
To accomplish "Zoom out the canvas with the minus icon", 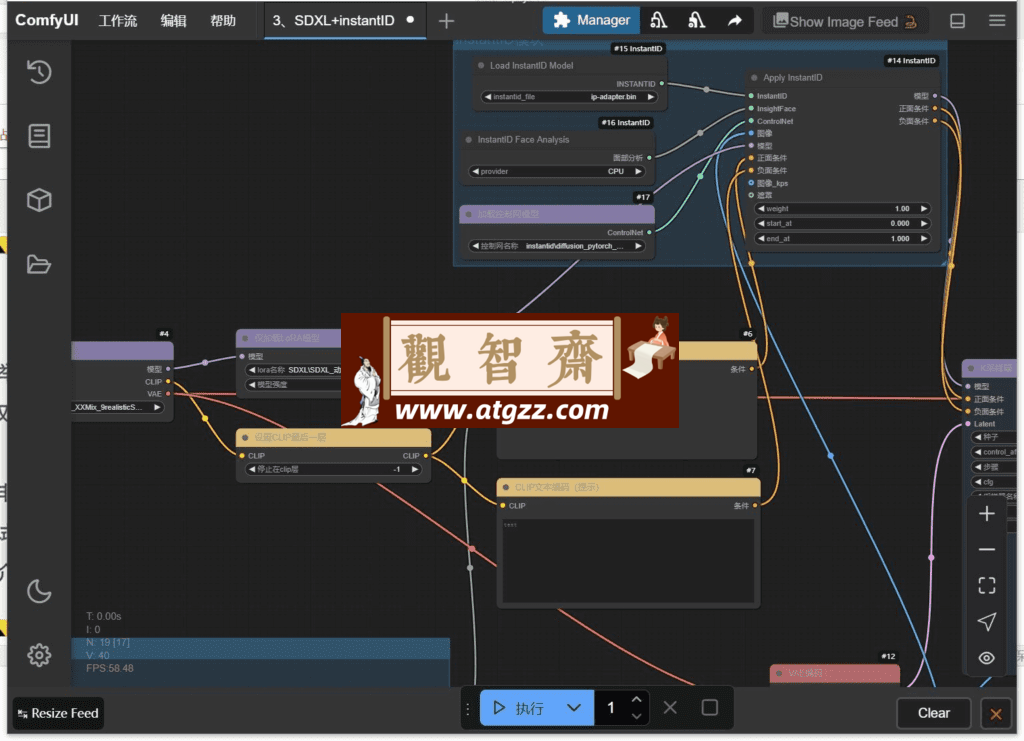I will [x=987, y=550].
